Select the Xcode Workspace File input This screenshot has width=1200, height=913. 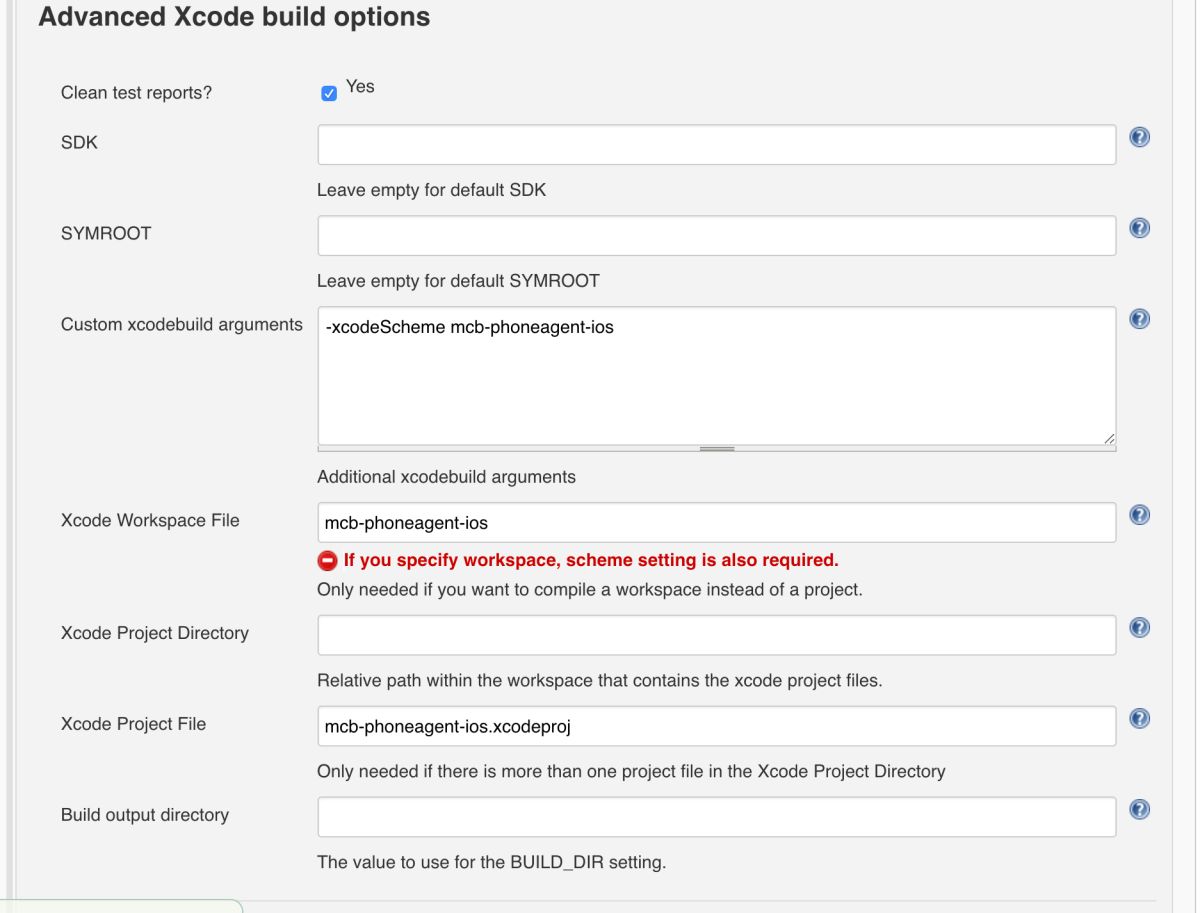[x=716, y=522]
